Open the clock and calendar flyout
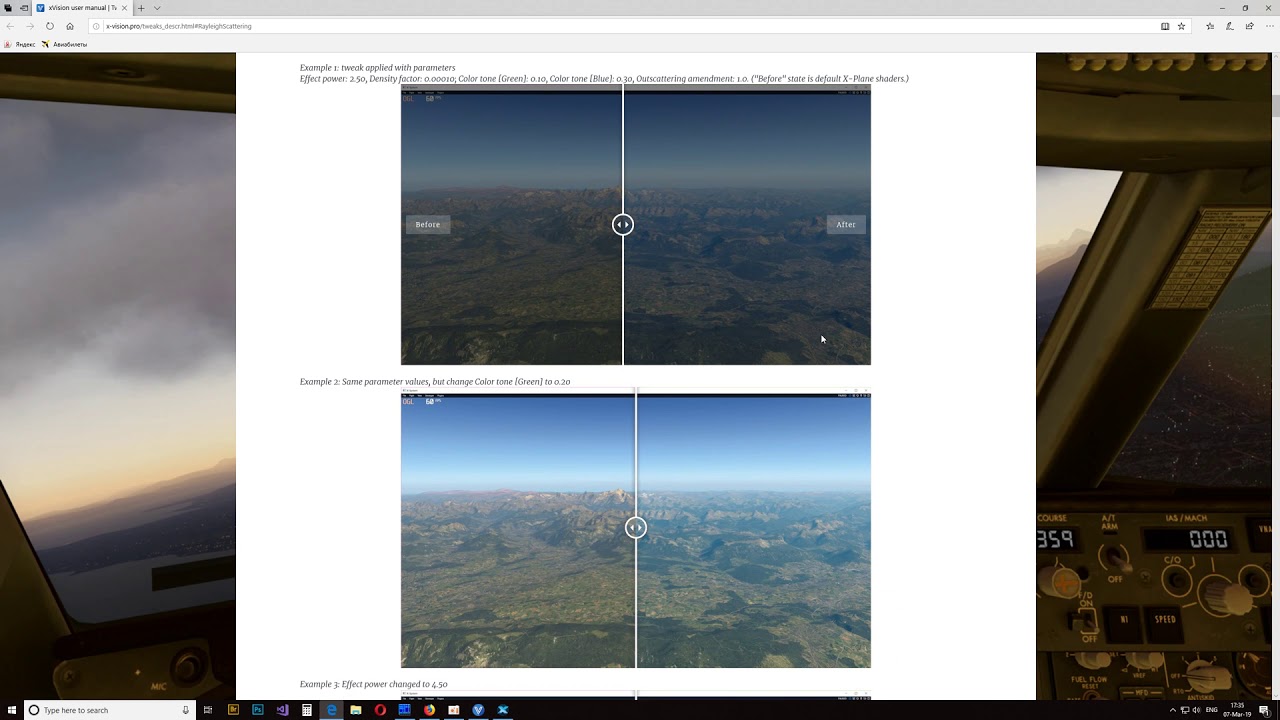Image resolution: width=1280 pixels, height=720 pixels. coord(1238,710)
